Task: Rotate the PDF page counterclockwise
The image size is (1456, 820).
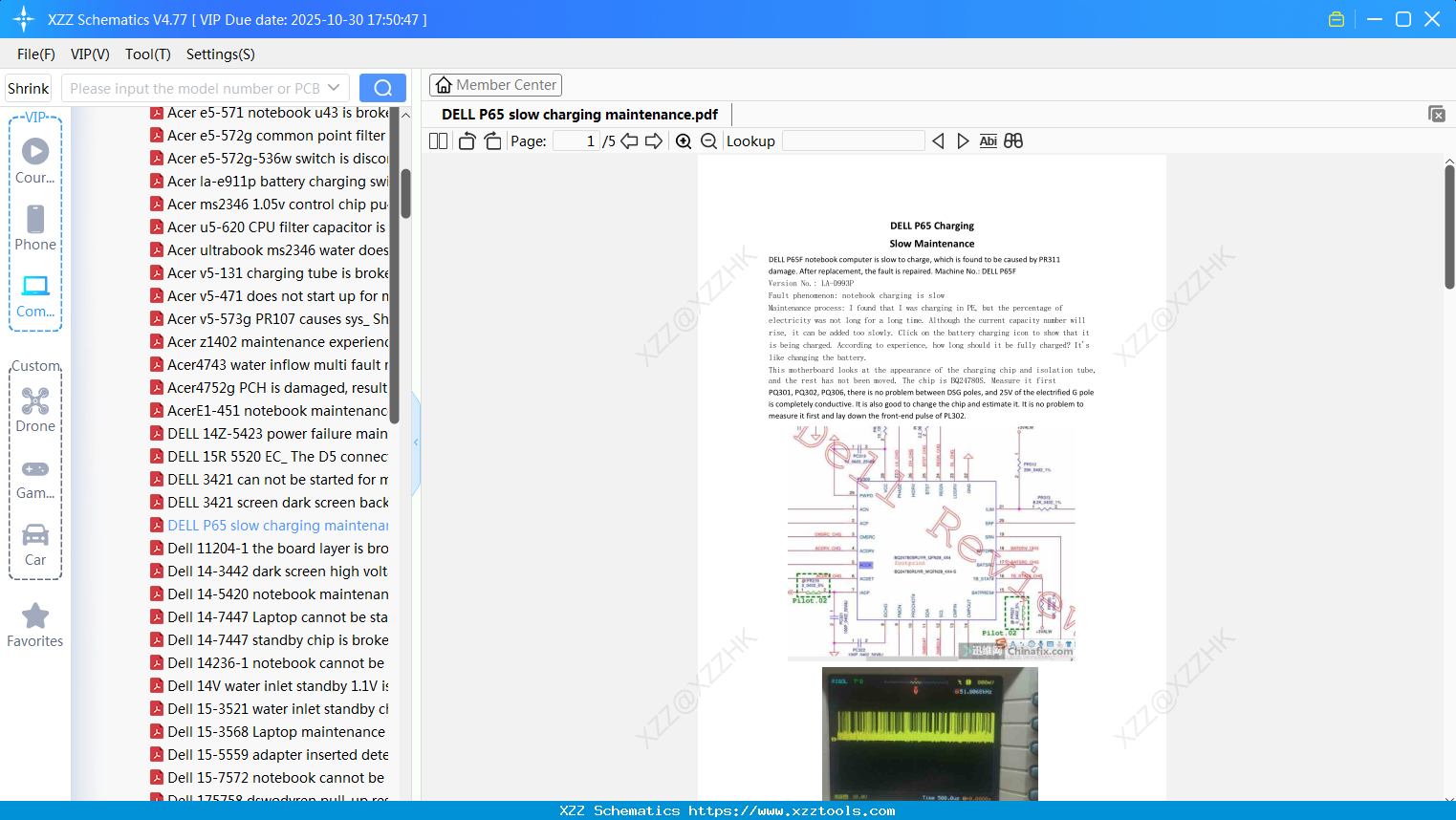Action: point(467,141)
